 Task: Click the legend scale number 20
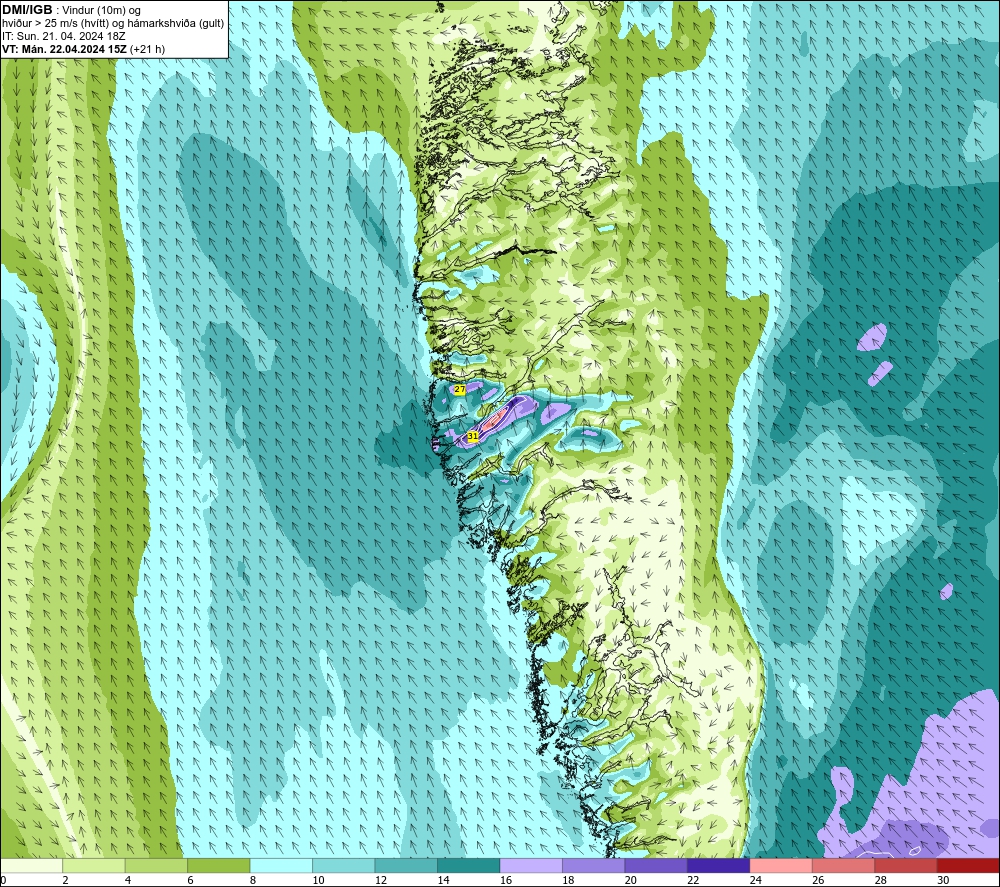point(631,880)
